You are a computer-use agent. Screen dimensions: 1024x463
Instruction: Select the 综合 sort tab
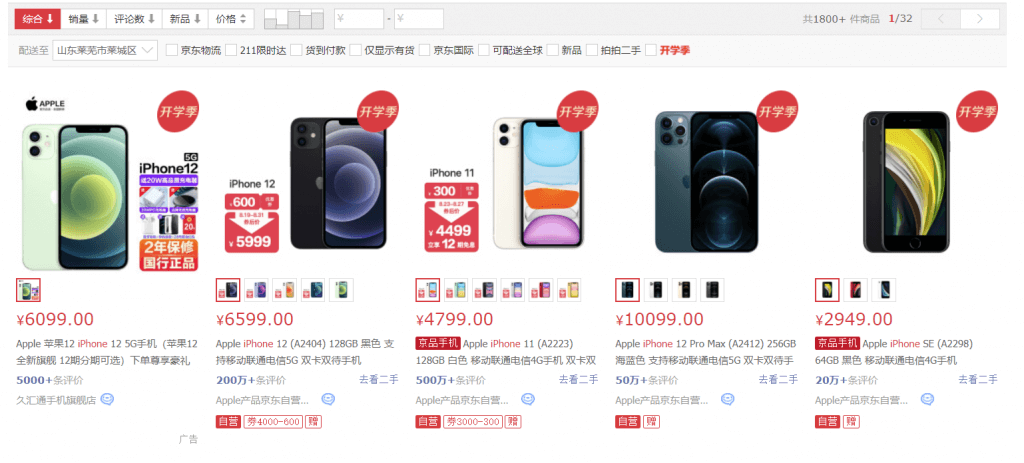click(x=38, y=19)
